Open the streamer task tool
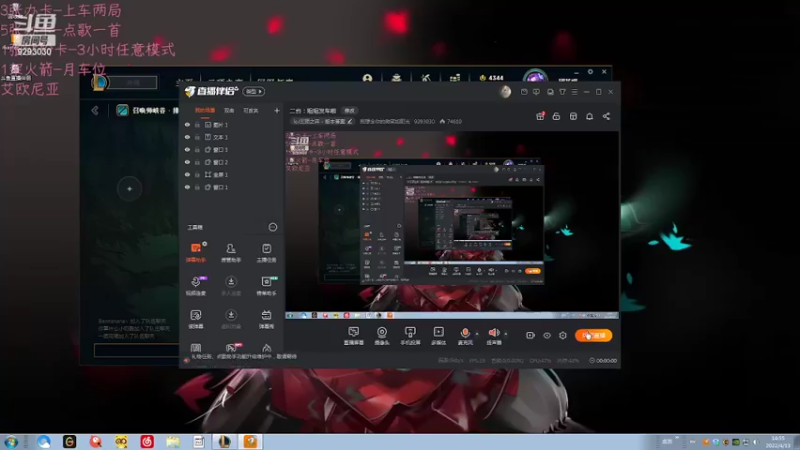 click(x=266, y=253)
